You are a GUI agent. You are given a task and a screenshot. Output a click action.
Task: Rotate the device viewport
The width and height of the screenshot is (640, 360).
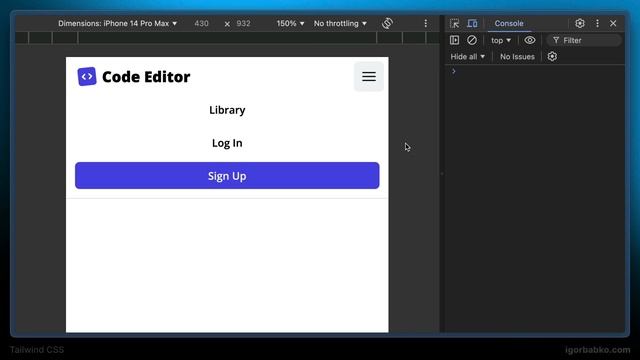tap(387, 23)
